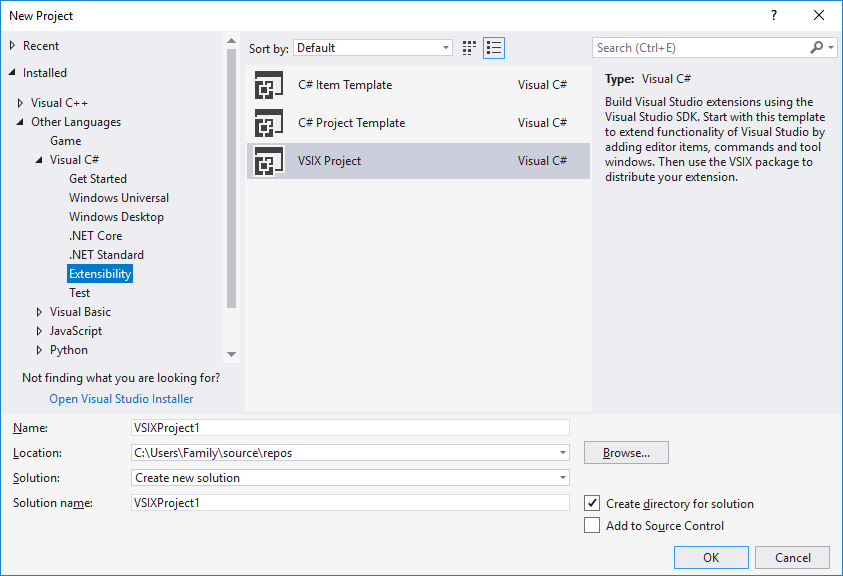Image resolution: width=843 pixels, height=576 pixels.
Task: Expand the Visual C++ node
Action: pos(20,103)
